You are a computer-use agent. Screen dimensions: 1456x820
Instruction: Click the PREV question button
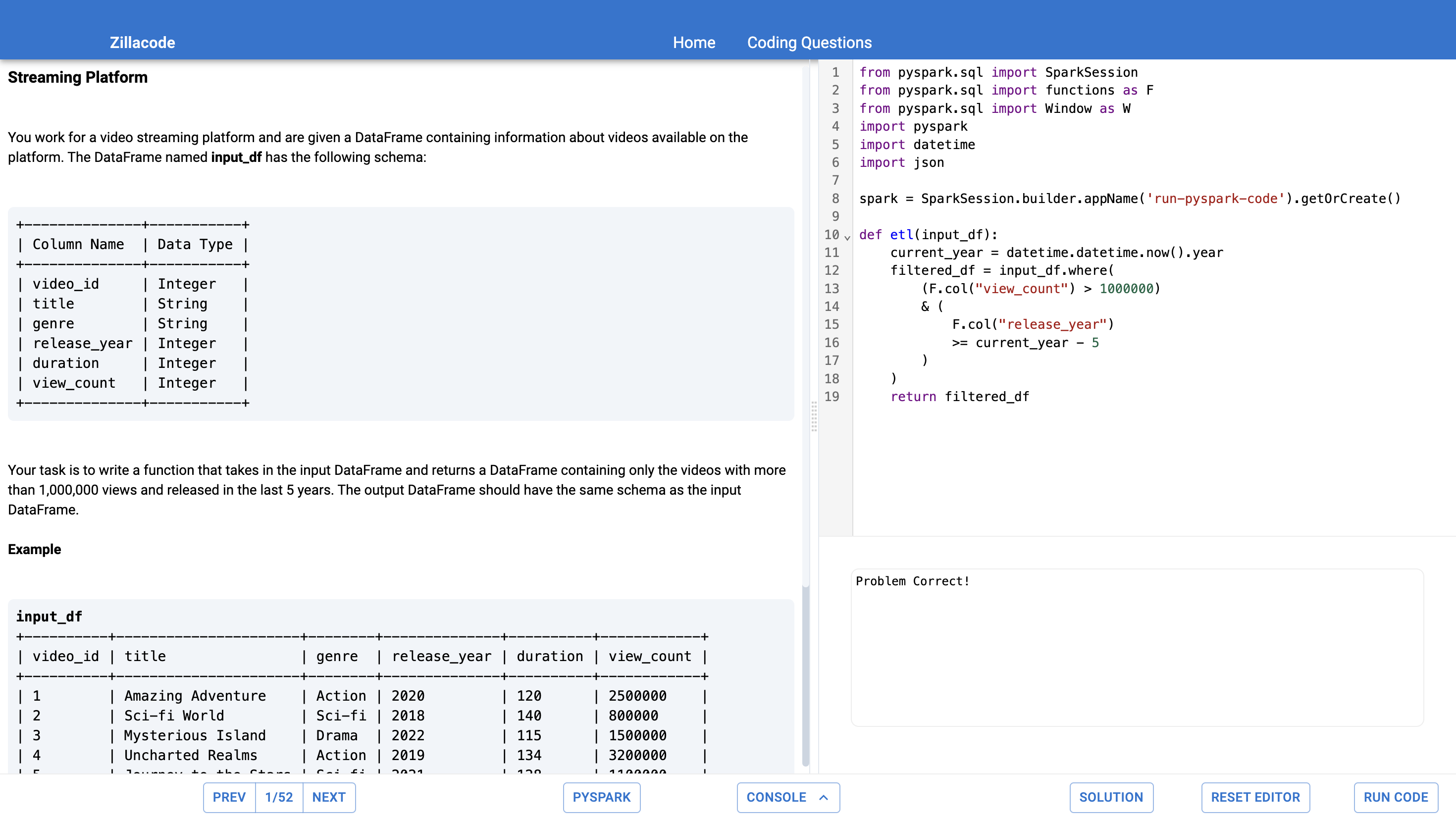(x=229, y=797)
